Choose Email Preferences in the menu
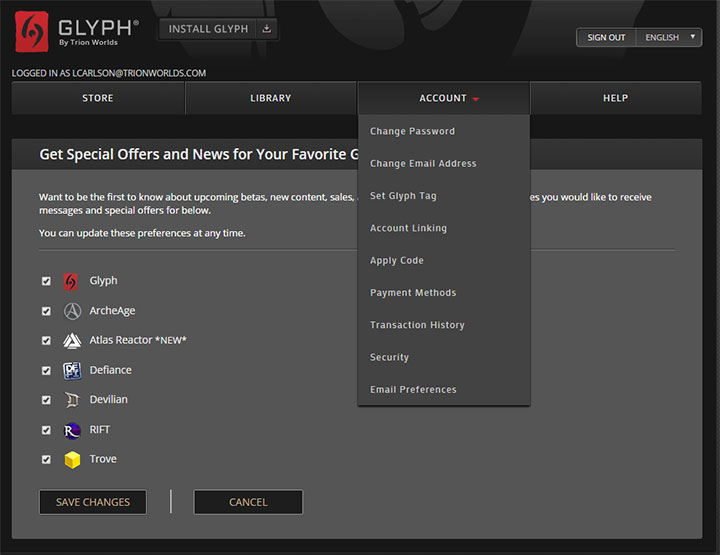Image resolution: width=720 pixels, height=555 pixels. pyautogui.click(x=413, y=389)
